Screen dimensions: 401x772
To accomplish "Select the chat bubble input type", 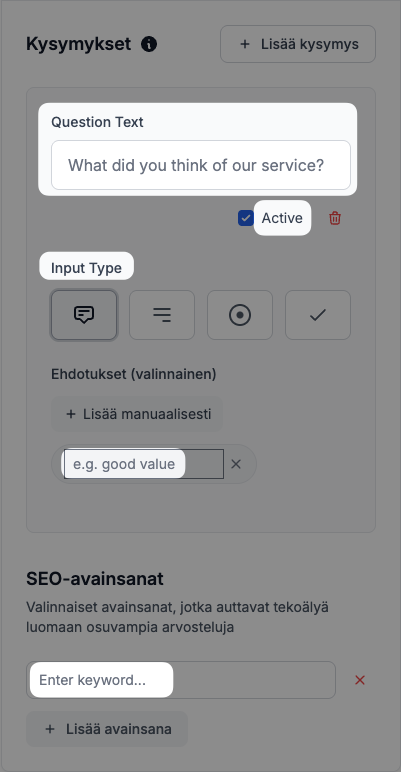I will pos(84,315).
